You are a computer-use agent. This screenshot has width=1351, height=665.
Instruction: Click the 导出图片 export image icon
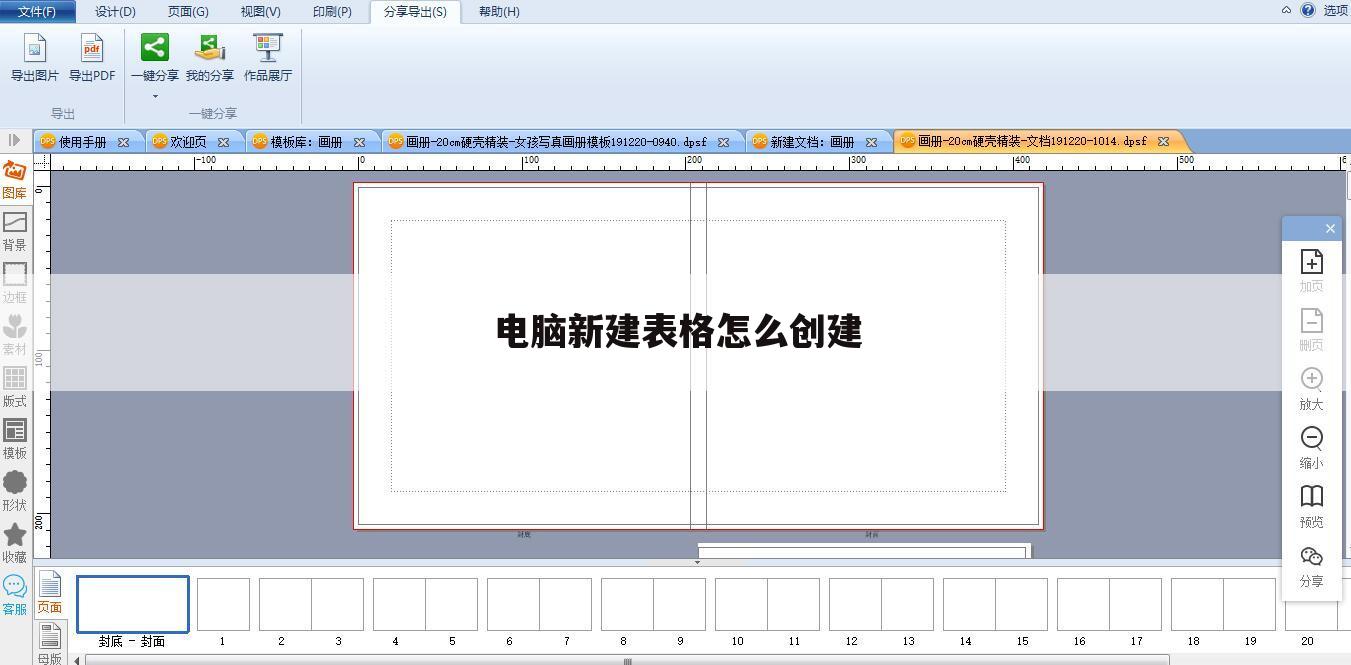(35, 60)
